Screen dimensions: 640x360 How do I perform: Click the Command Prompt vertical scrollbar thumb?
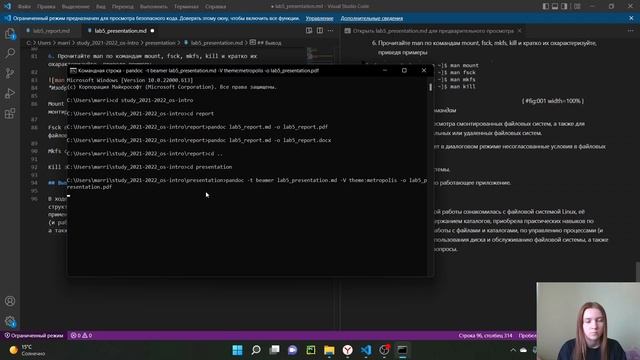point(430,87)
